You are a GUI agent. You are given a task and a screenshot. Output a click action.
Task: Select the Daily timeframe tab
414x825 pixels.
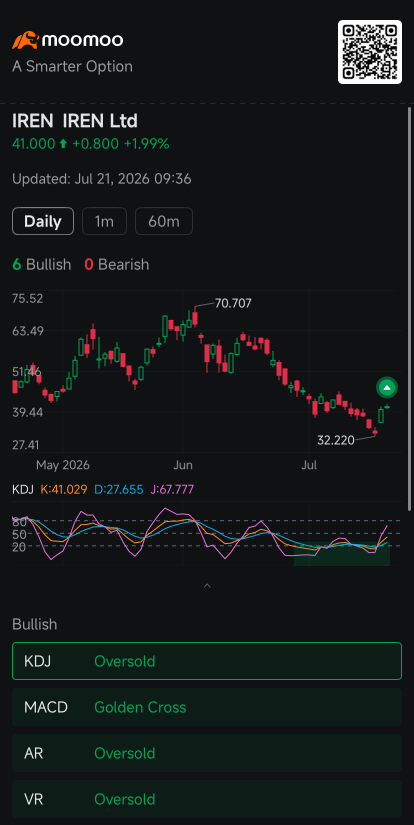[43, 221]
